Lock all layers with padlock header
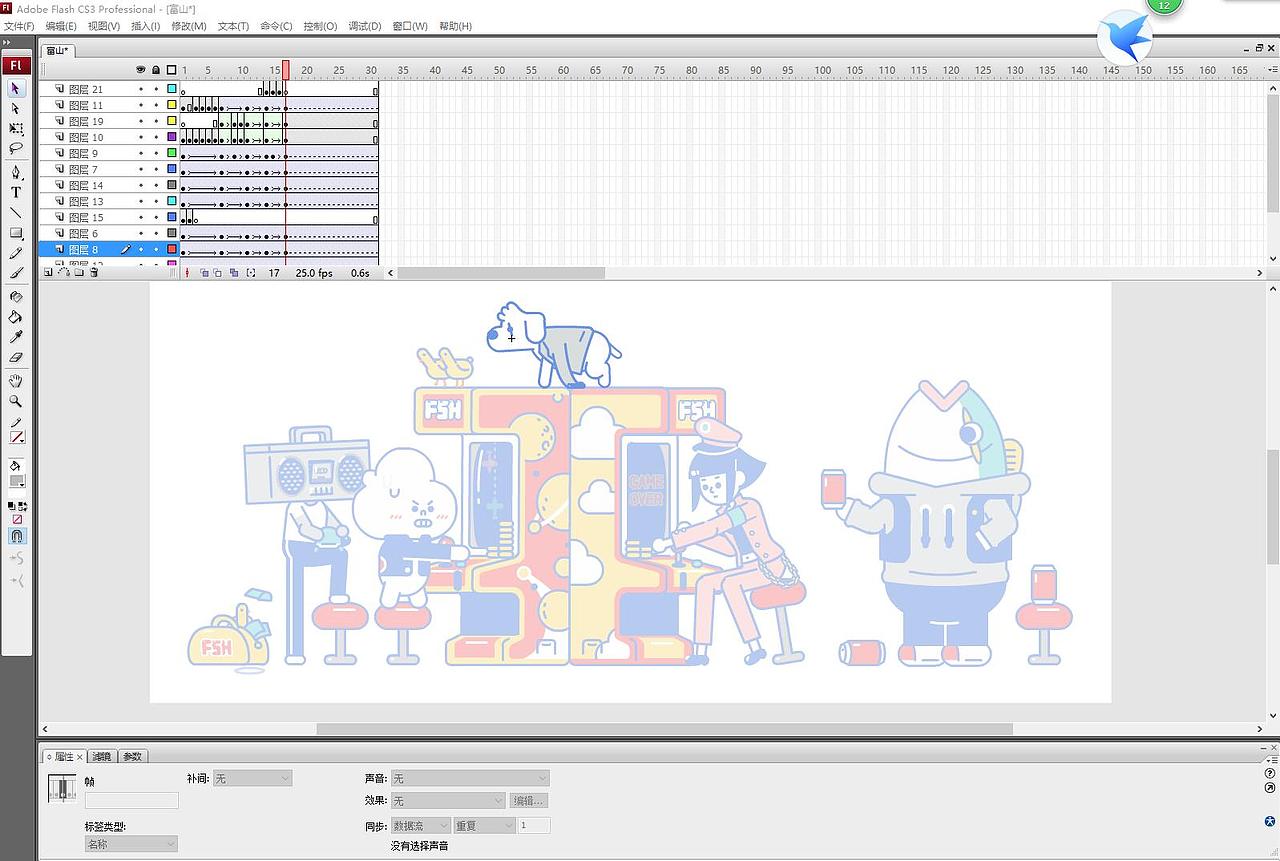 click(x=156, y=70)
